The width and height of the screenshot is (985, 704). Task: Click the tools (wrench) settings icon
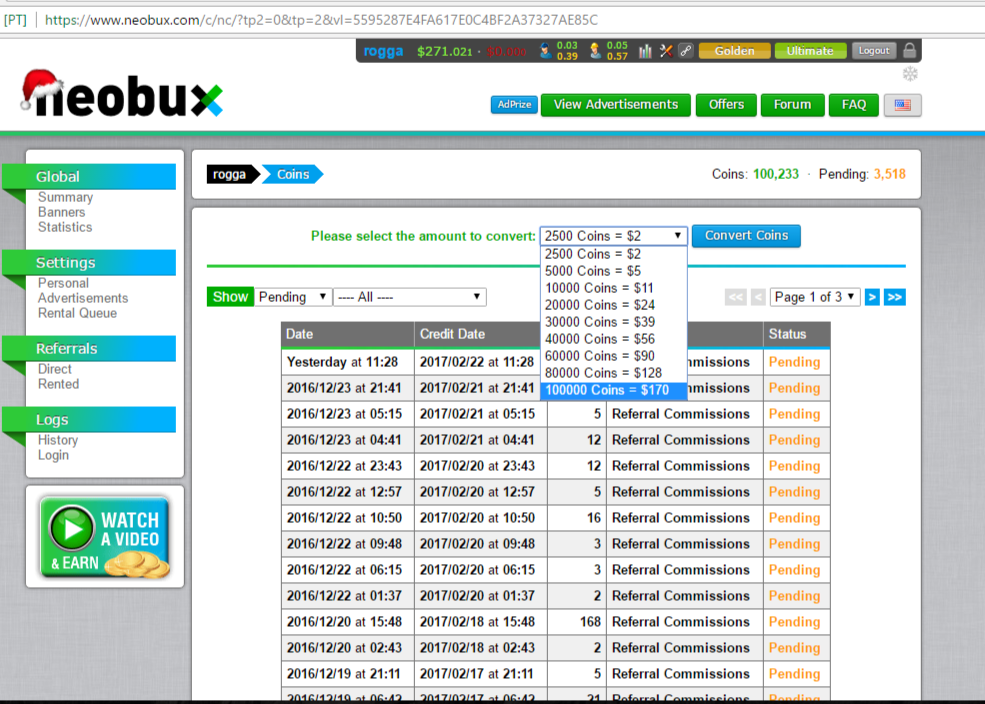pyautogui.click(x=666, y=51)
